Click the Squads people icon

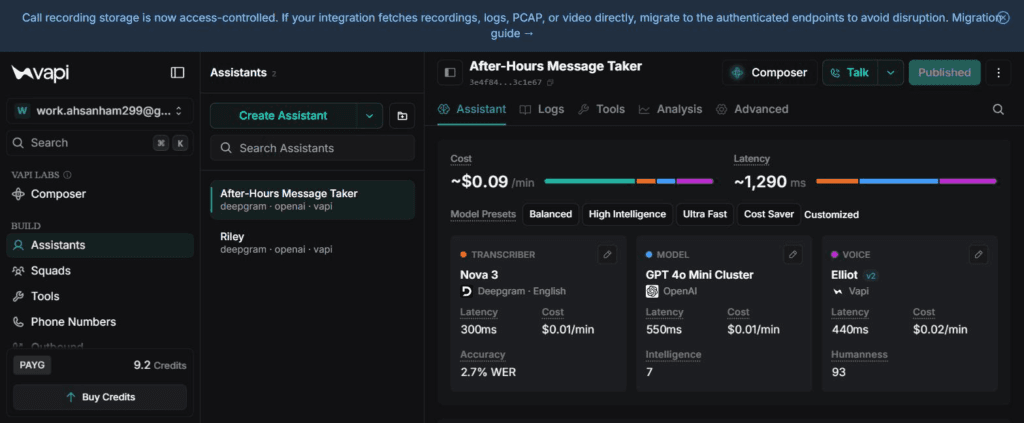coord(18,271)
